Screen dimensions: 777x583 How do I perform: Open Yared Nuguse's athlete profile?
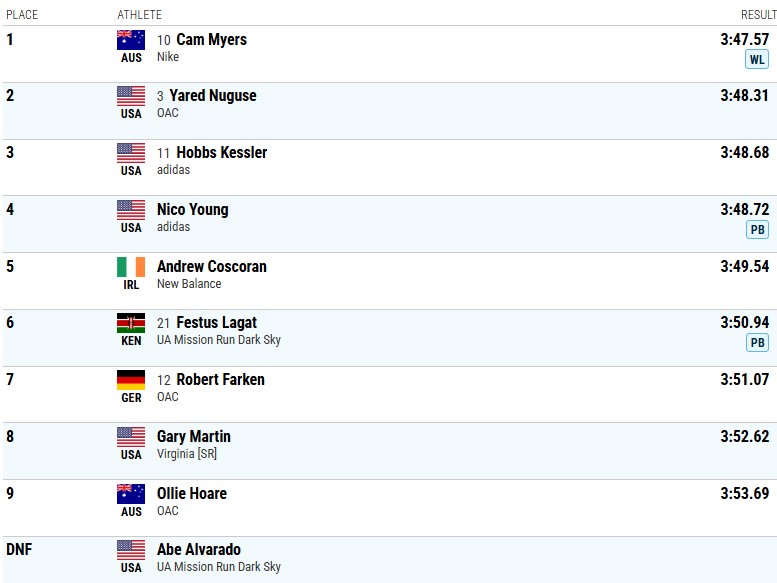[x=213, y=96]
